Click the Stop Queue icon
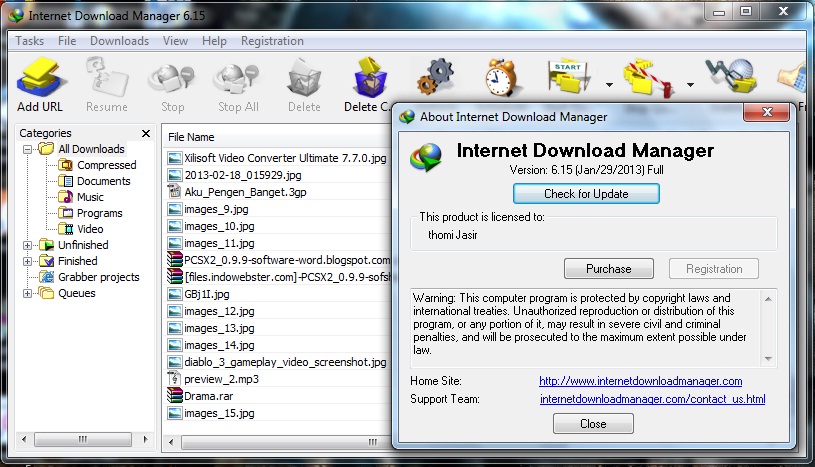The image size is (815, 467). pos(649,78)
